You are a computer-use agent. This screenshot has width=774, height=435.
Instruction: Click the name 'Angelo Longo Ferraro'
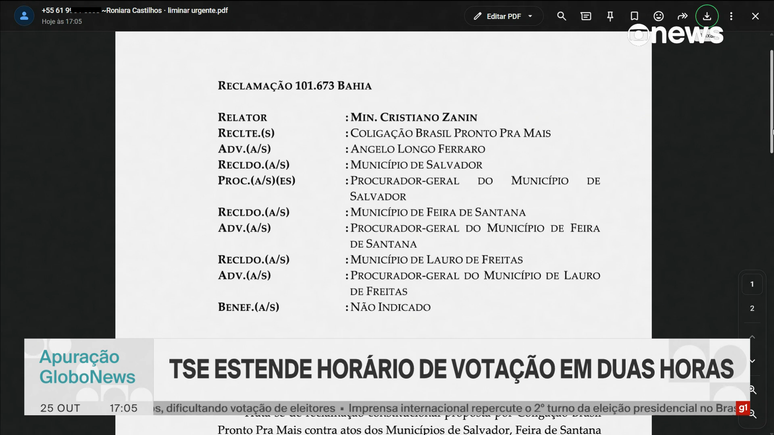(418, 149)
